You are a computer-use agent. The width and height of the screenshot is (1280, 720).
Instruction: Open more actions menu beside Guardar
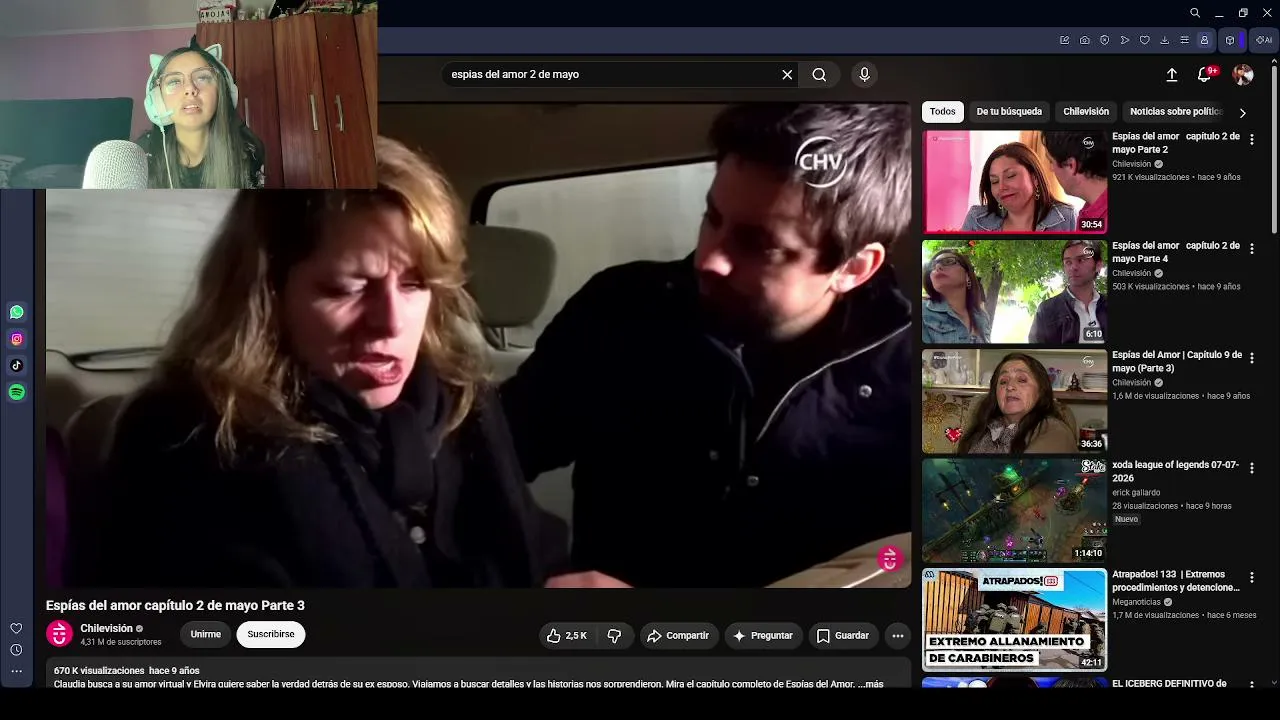coord(898,635)
